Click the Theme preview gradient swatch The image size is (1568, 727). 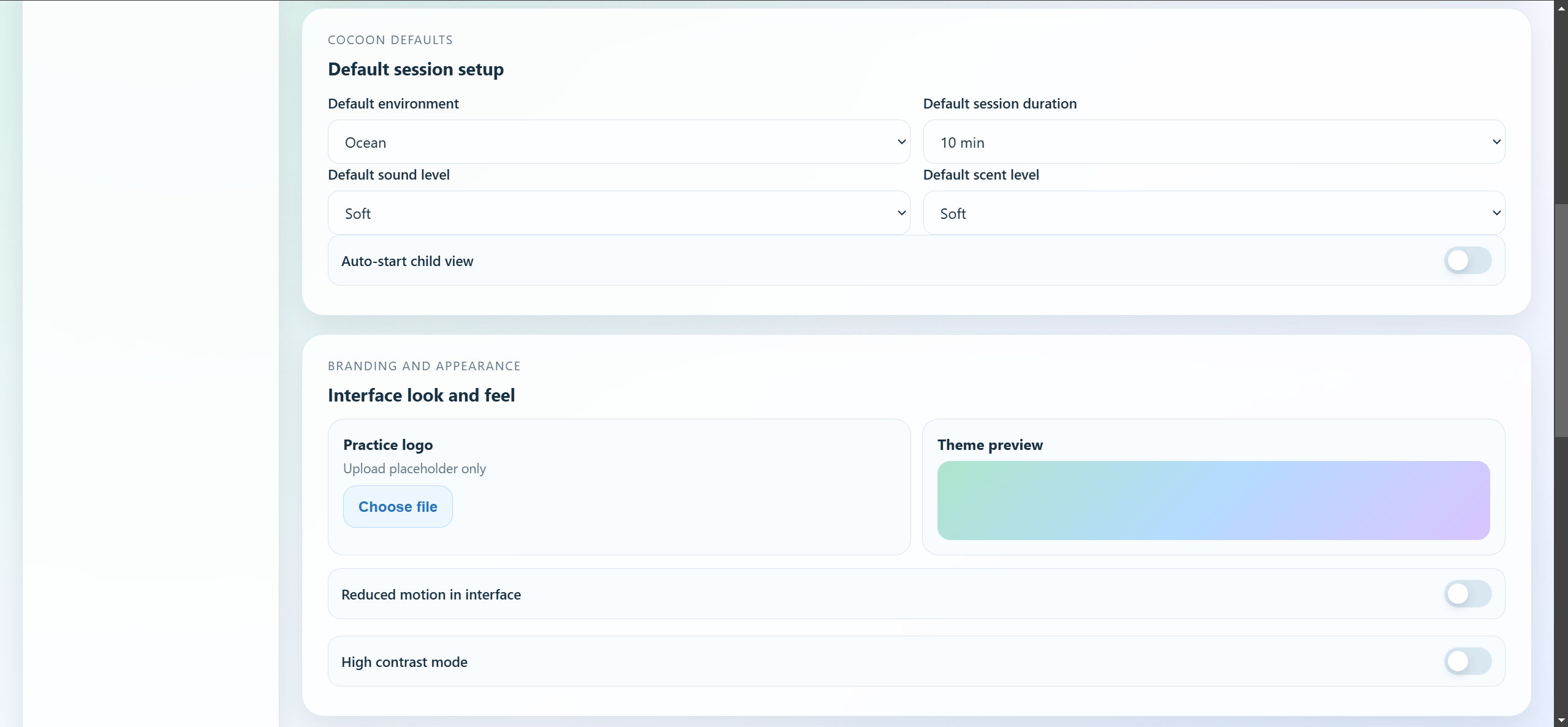click(1213, 500)
